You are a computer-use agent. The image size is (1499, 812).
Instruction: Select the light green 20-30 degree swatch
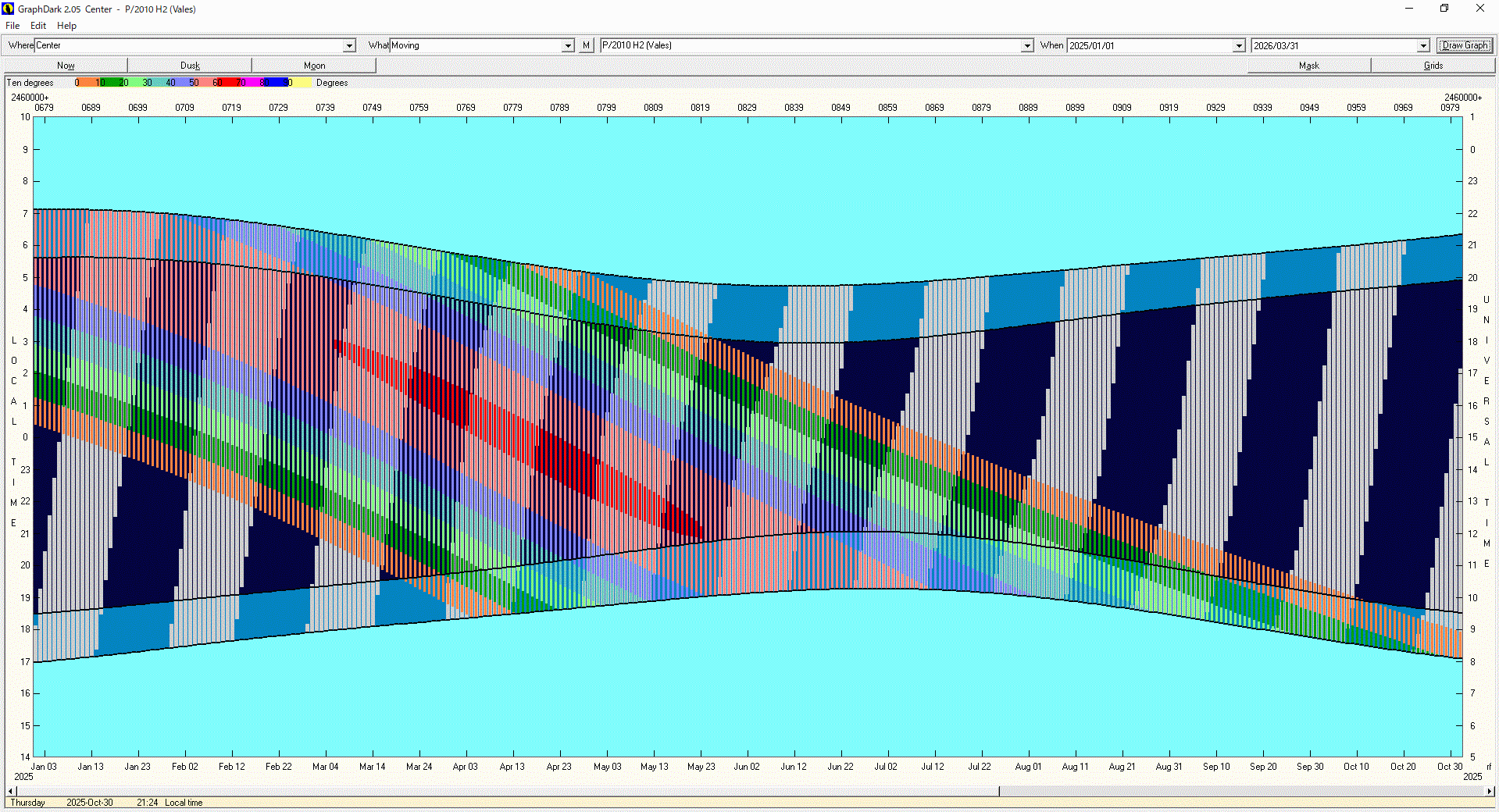coord(134,83)
